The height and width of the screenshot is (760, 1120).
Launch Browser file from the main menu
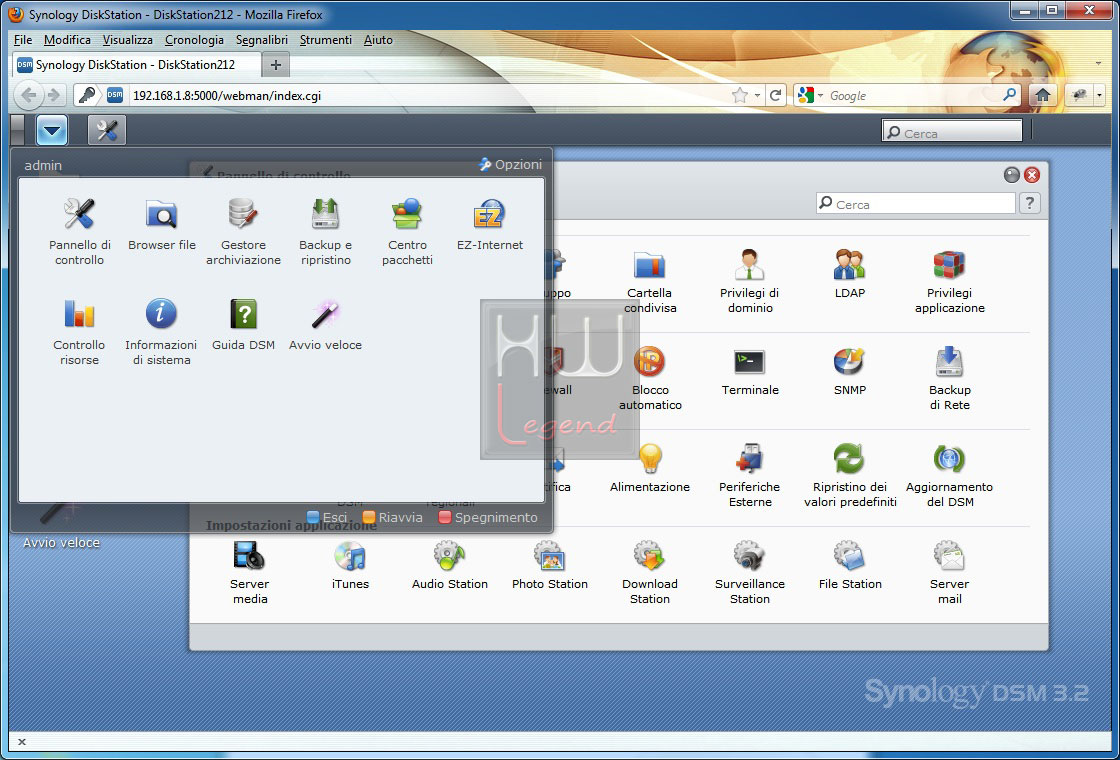click(161, 224)
